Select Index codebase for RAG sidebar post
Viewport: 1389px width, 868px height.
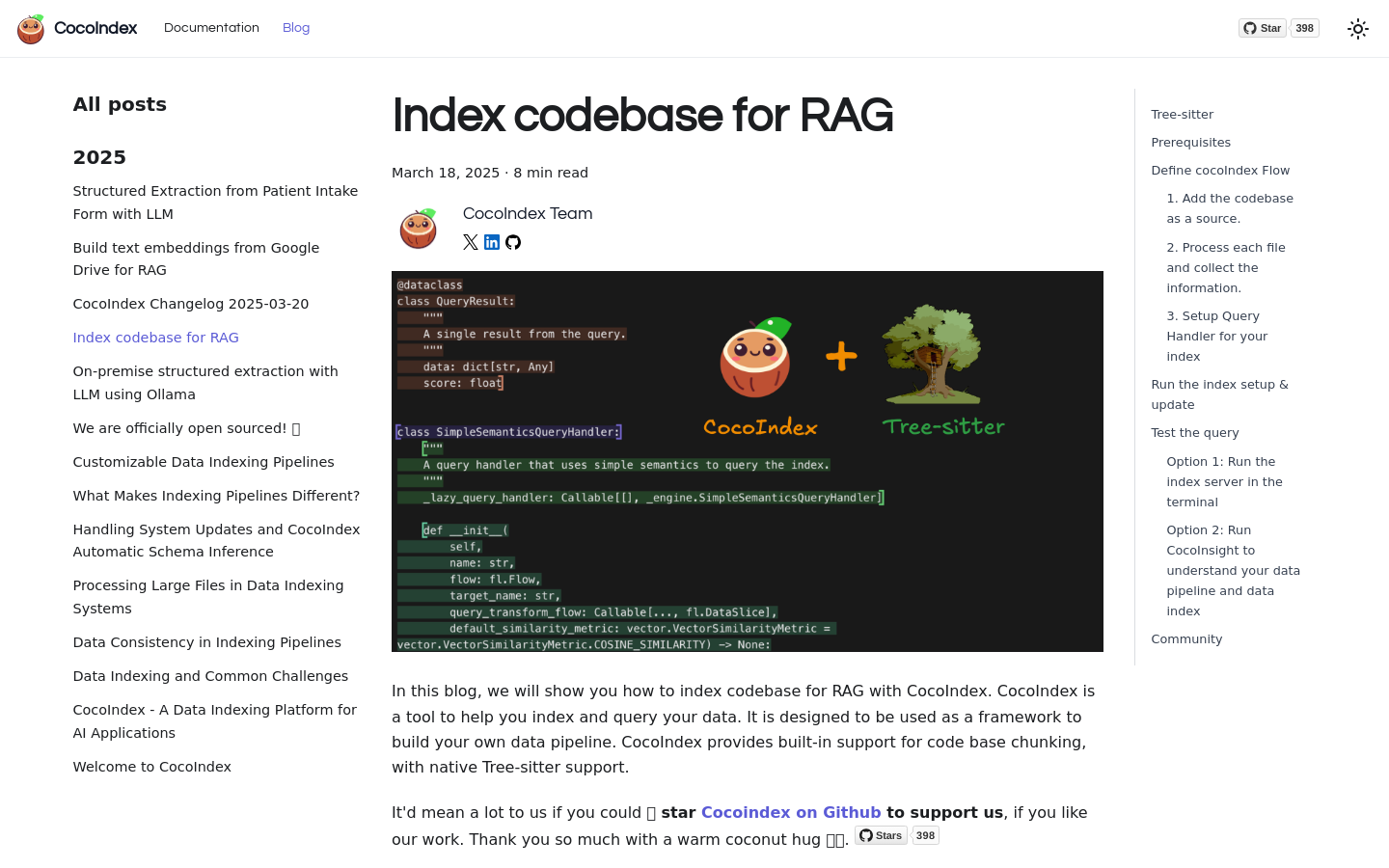[x=156, y=338]
